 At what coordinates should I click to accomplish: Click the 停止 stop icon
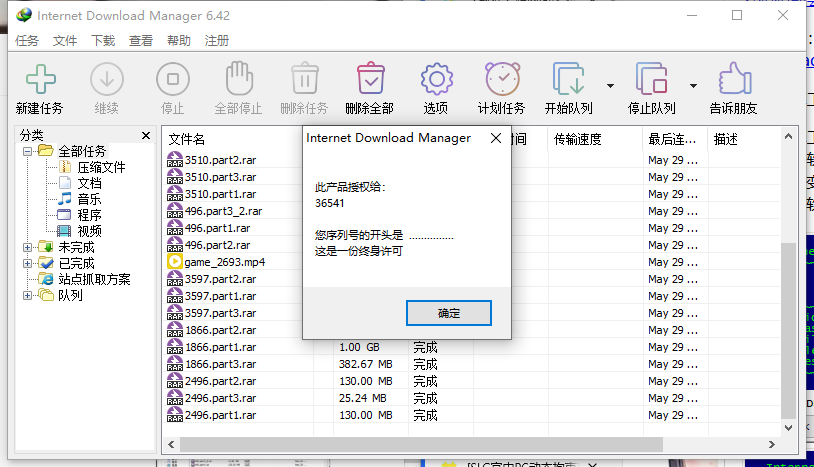pyautogui.click(x=173, y=79)
